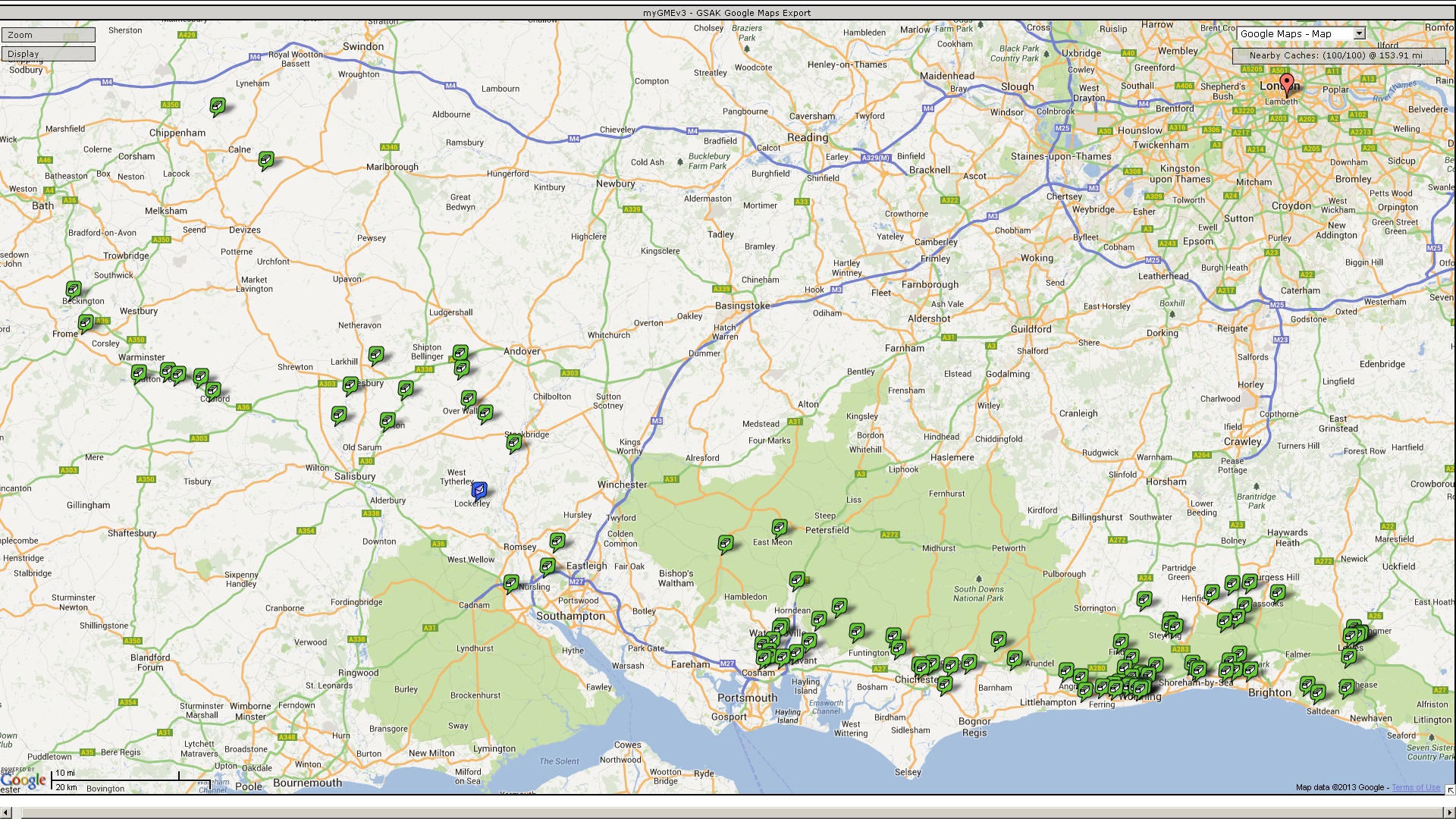This screenshot has height=819, width=1456.
Task: Click green cache marker near Beckington
Action: [74, 289]
